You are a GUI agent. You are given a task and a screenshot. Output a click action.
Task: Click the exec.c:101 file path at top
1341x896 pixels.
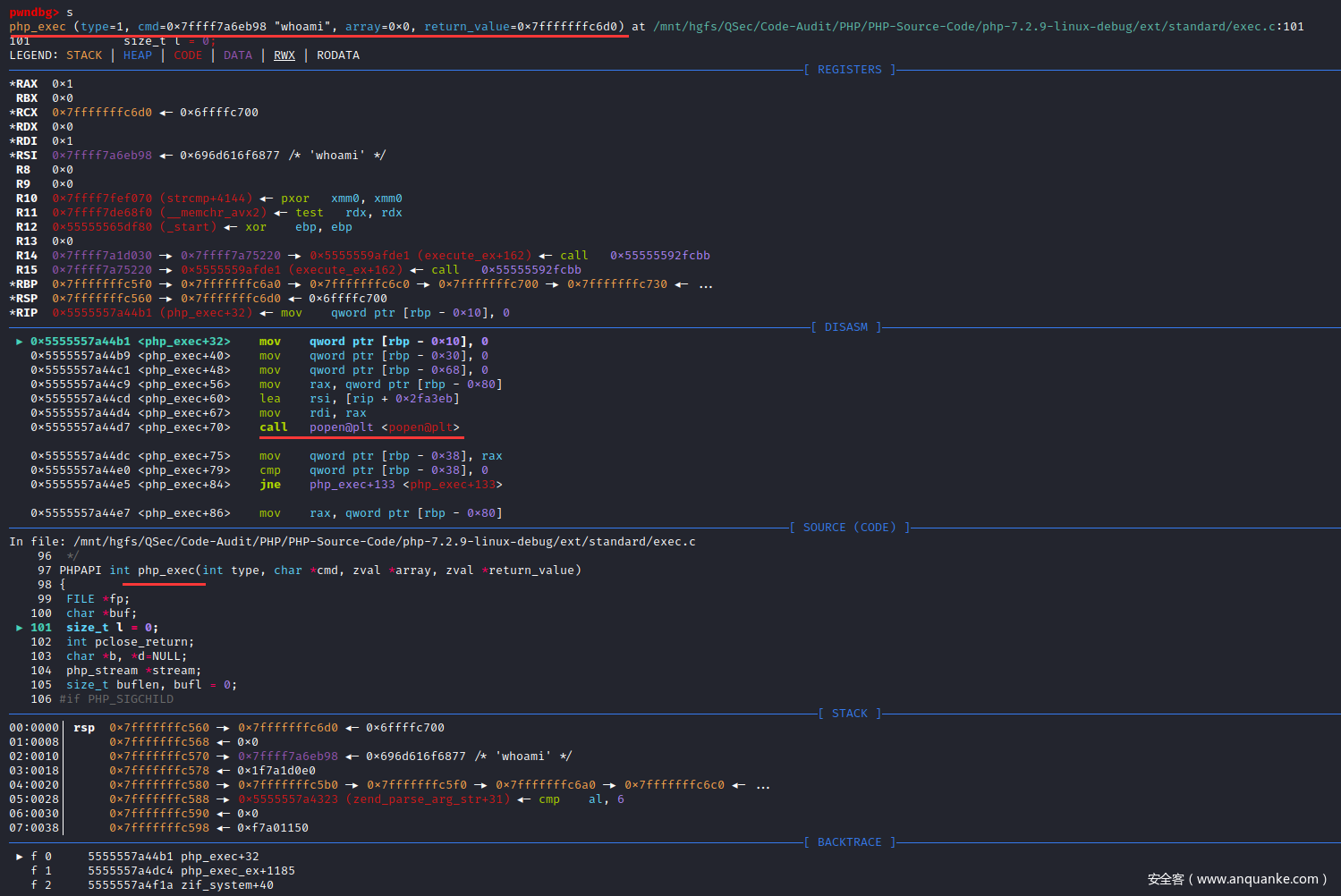click(979, 27)
